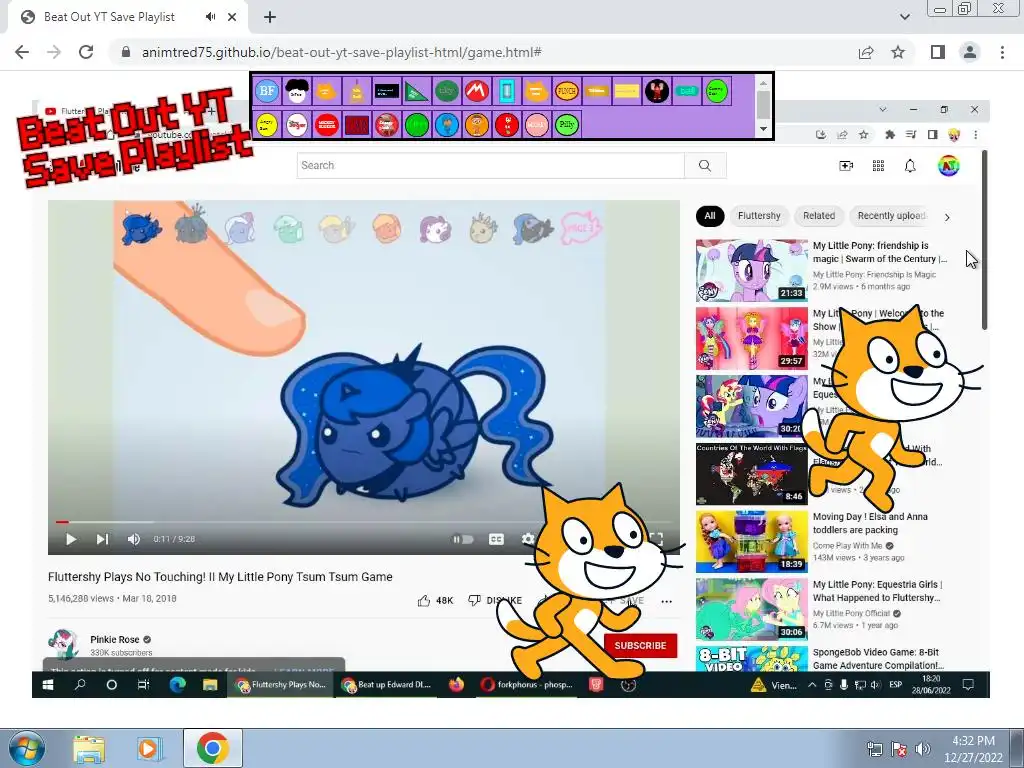The width and height of the screenshot is (1024, 768).
Task: Choose the Wreck-It Ralph character icon
Action: [657, 91]
